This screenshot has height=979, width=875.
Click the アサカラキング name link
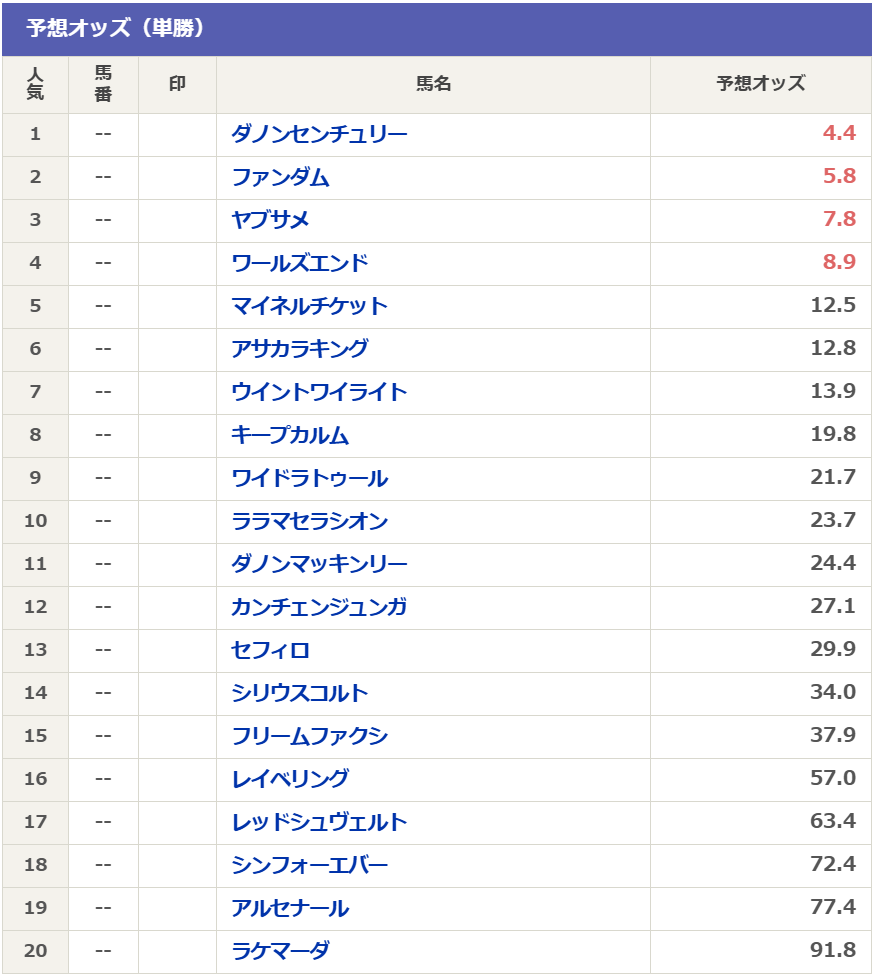click(x=300, y=349)
